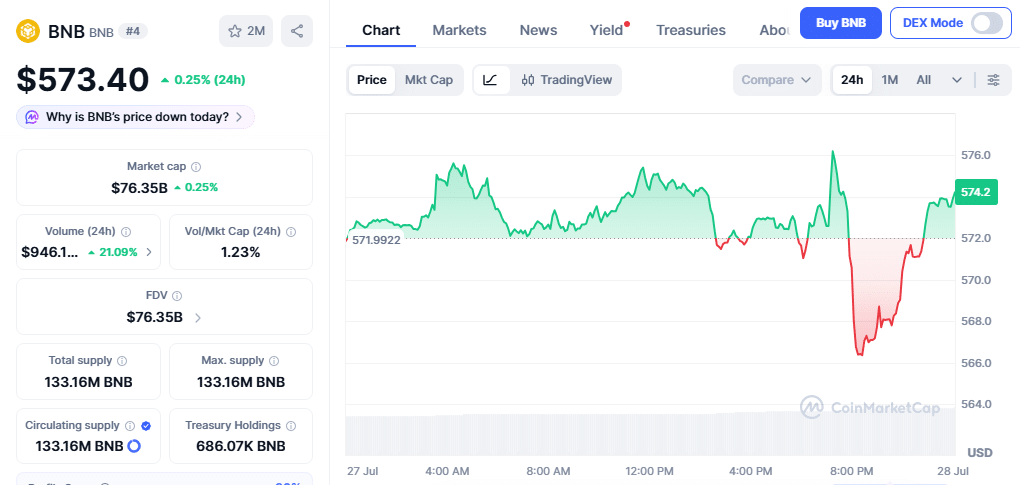Switch to TradingView candlestick chart
The width and height of the screenshot is (1020, 485).
(x=567, y=80)
